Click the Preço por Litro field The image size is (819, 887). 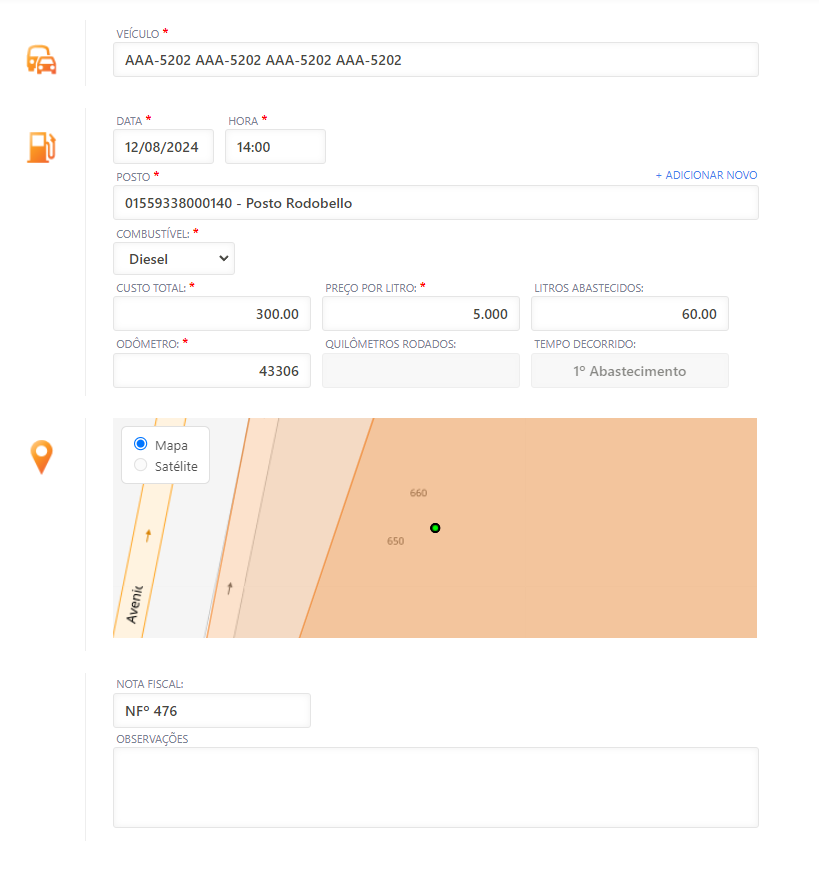[420, 314]
